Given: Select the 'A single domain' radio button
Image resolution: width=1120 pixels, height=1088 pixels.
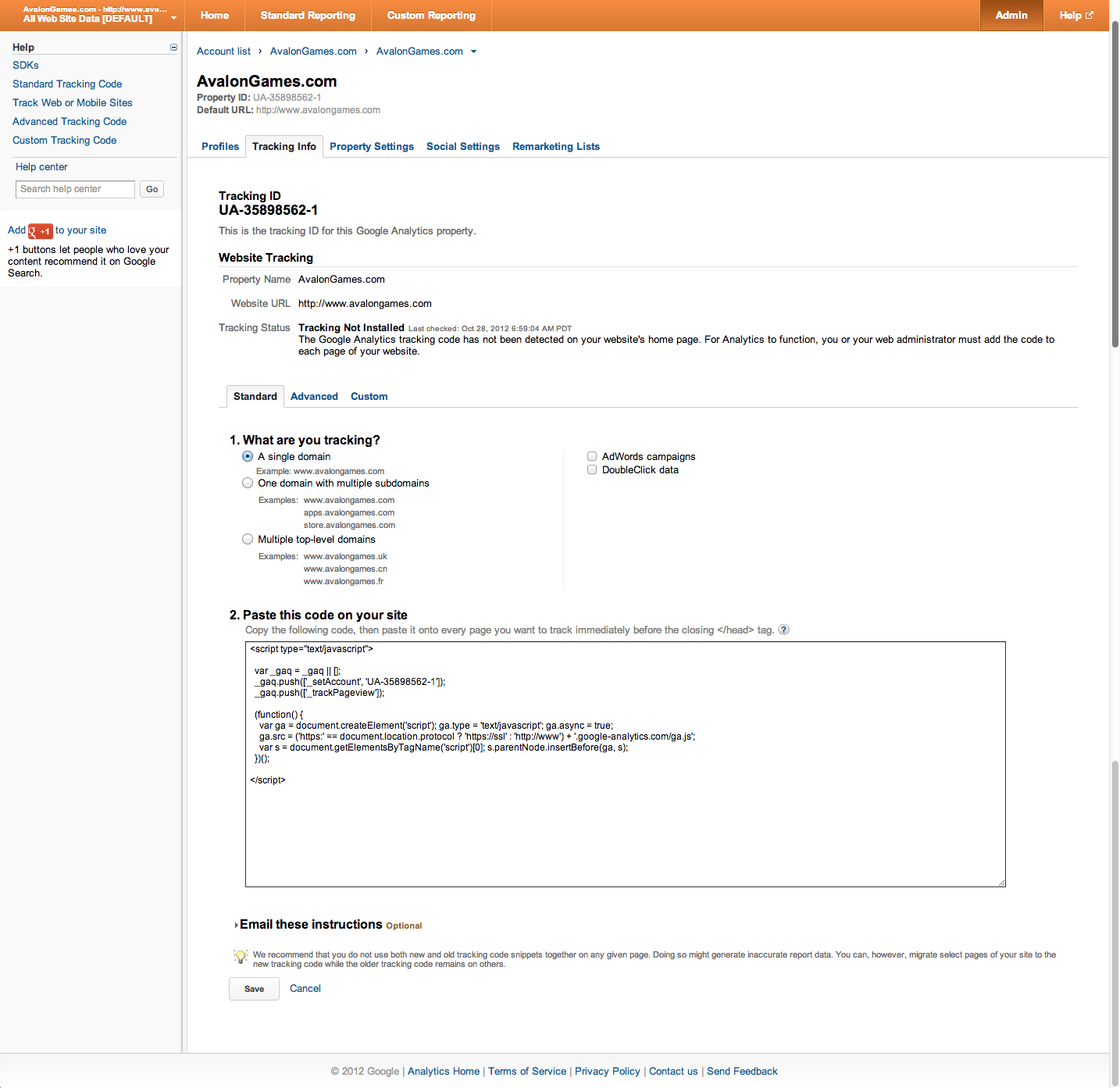Looking at the screenshot, I should (x=248, y=457).
